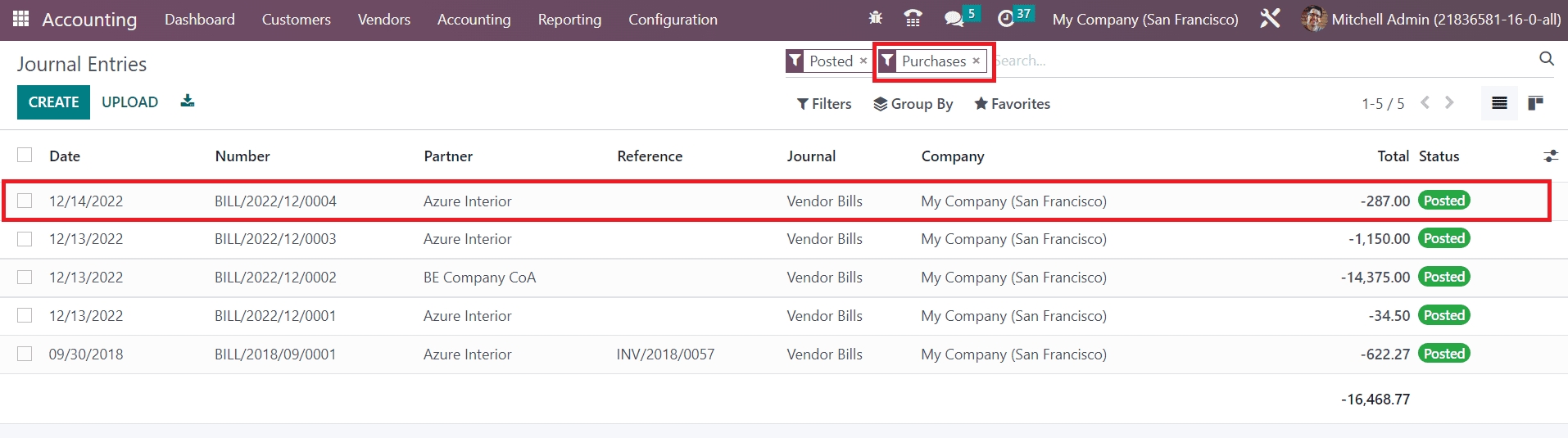Open the activities clock icon

1006,19
